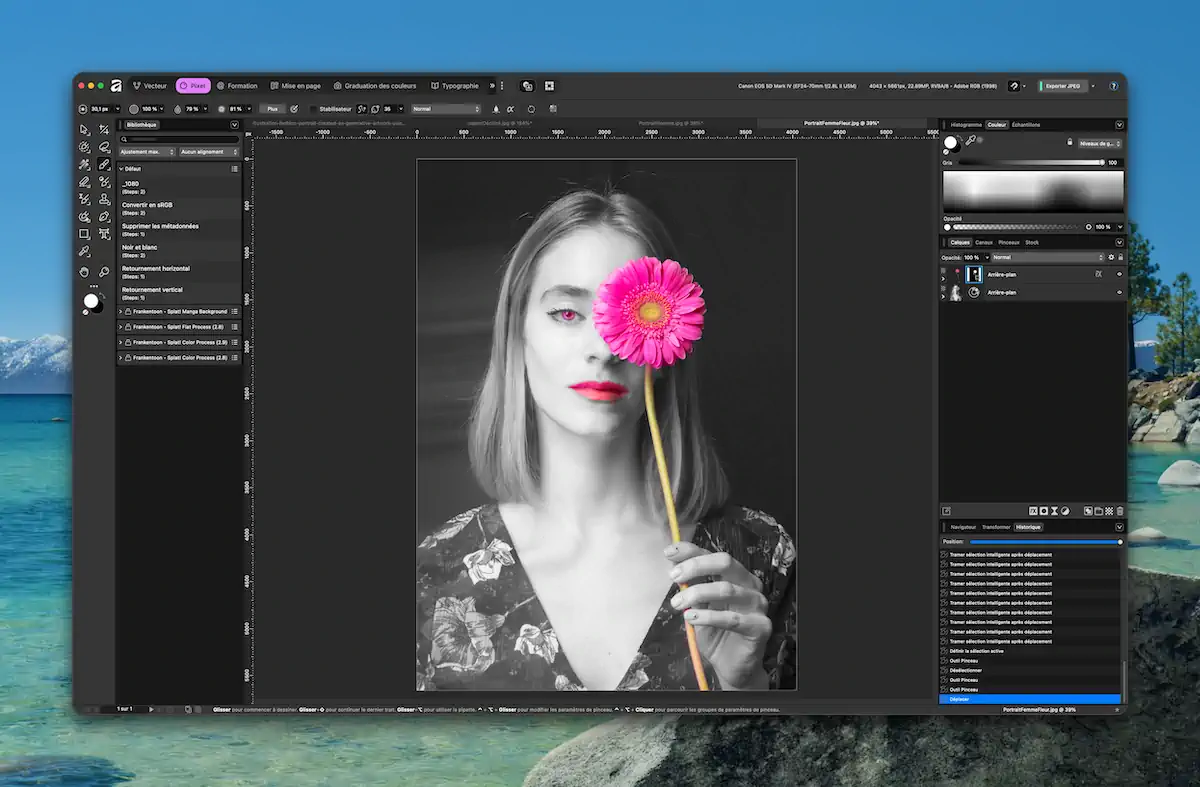Select the Zoom magnifier tool
This screenshot has width=1200, height=787.
pos(104,271)
